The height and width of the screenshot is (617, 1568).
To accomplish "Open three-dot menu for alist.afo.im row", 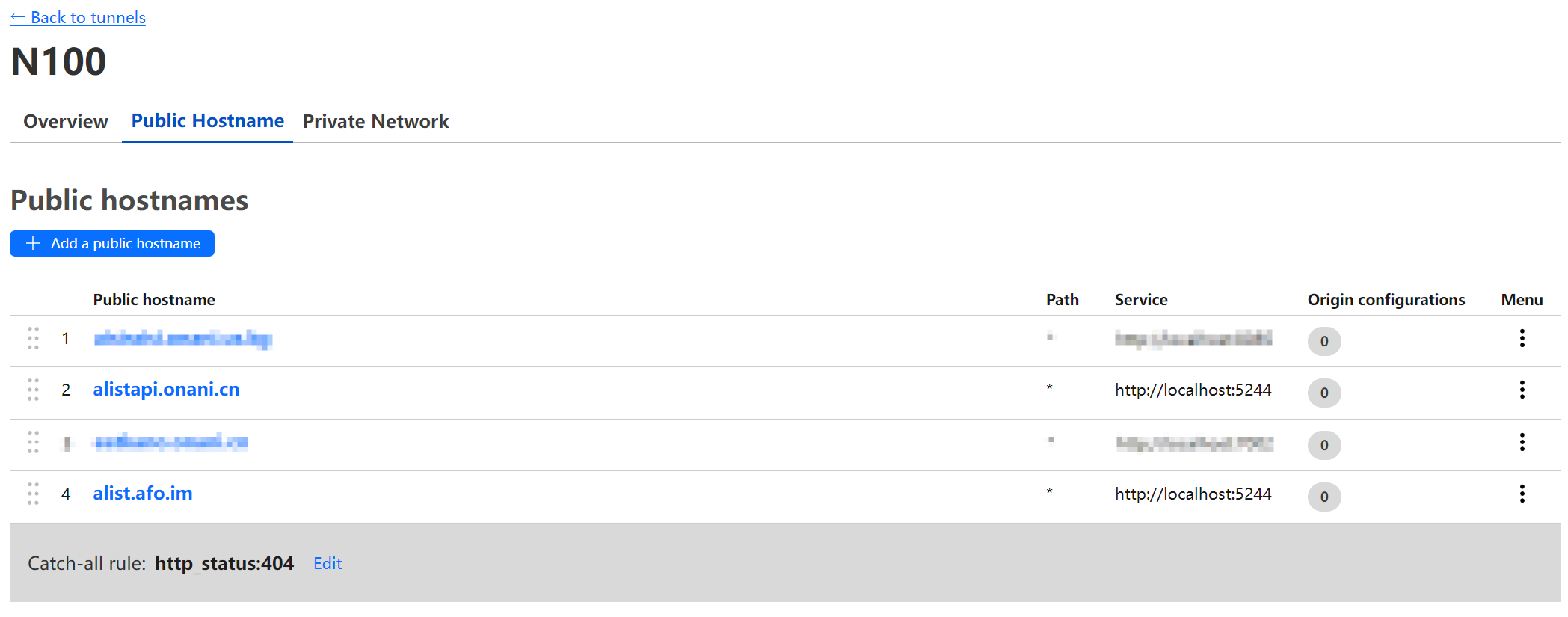I will (1522, 494).
